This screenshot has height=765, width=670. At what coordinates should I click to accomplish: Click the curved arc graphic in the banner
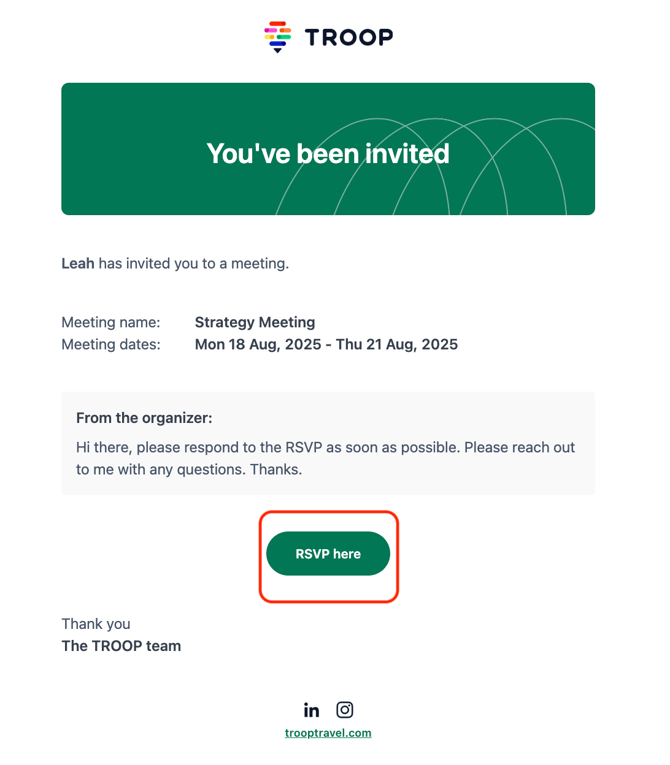pos(434,167)
